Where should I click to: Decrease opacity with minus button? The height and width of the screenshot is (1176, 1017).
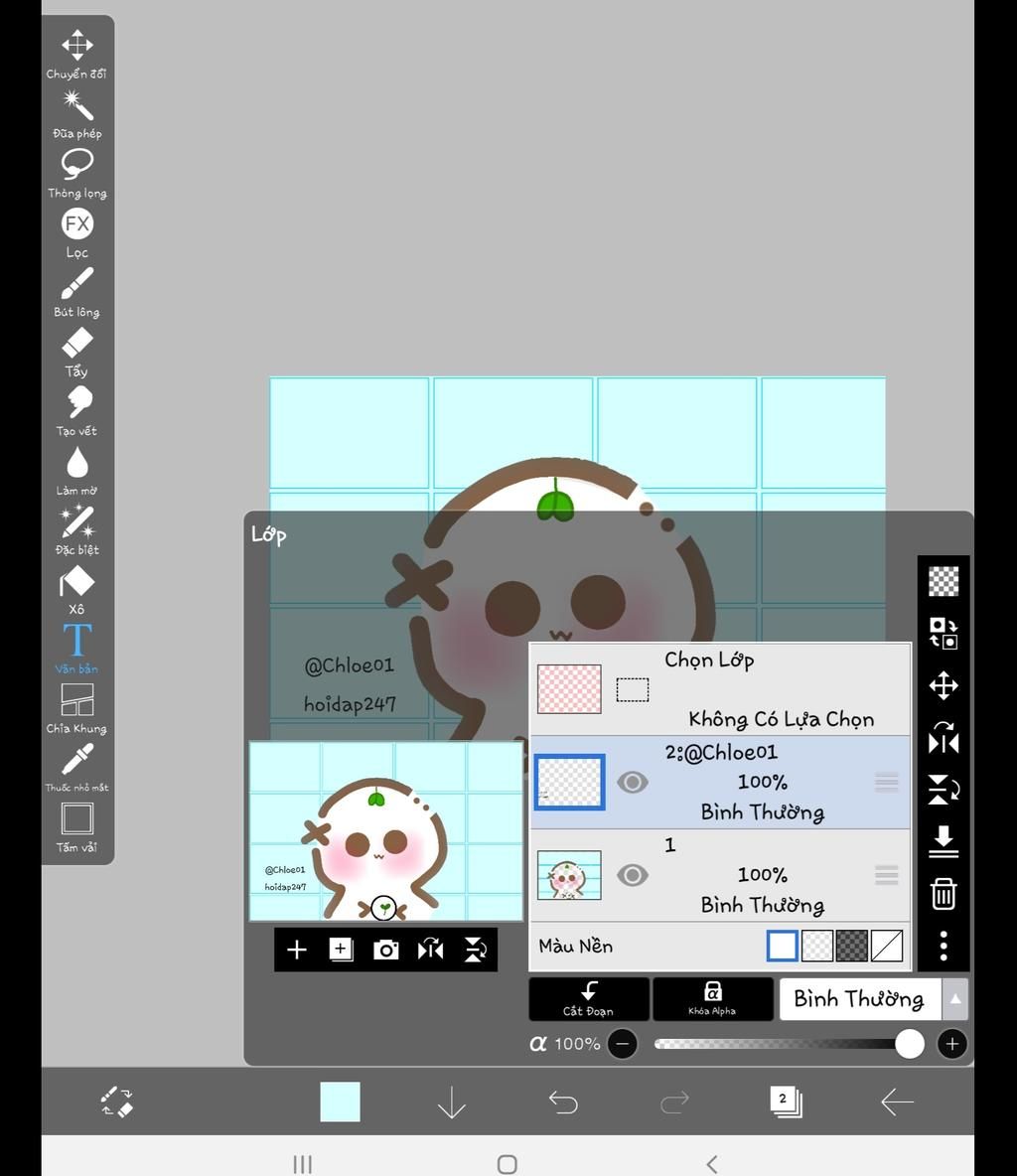click(623, 1044)
